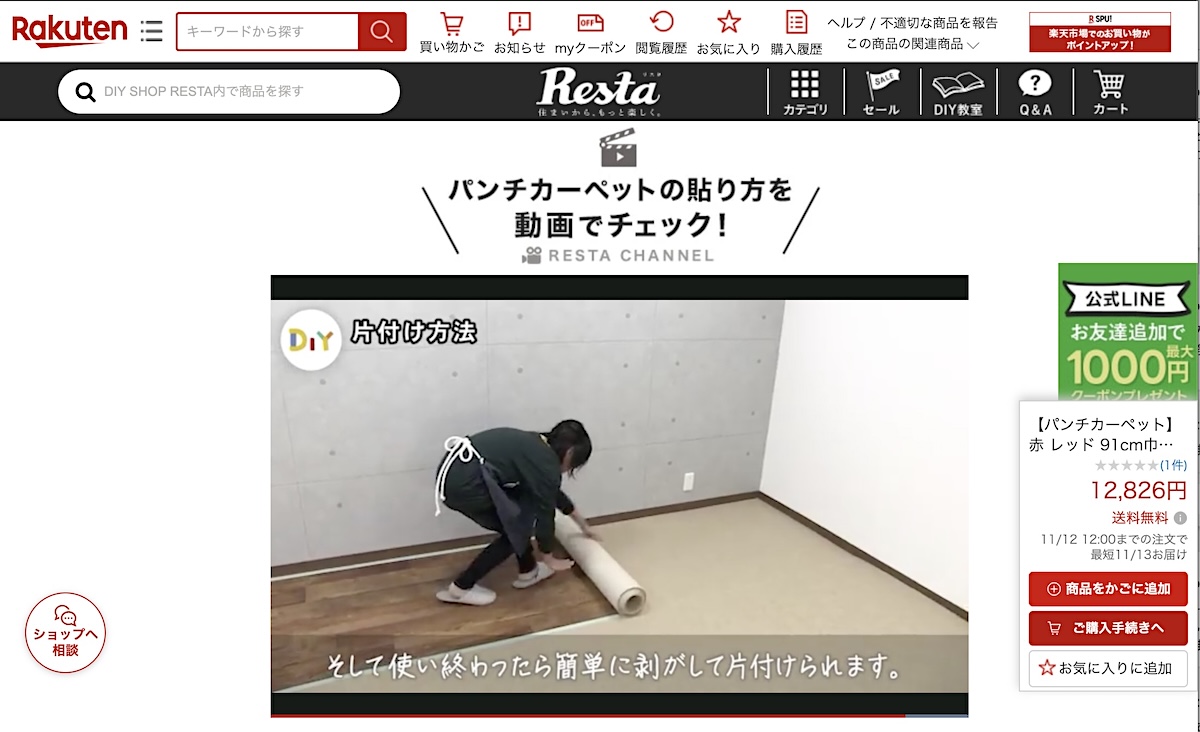Click the shop consultation chat bubble (ショップへ相談)

(65, 633)
